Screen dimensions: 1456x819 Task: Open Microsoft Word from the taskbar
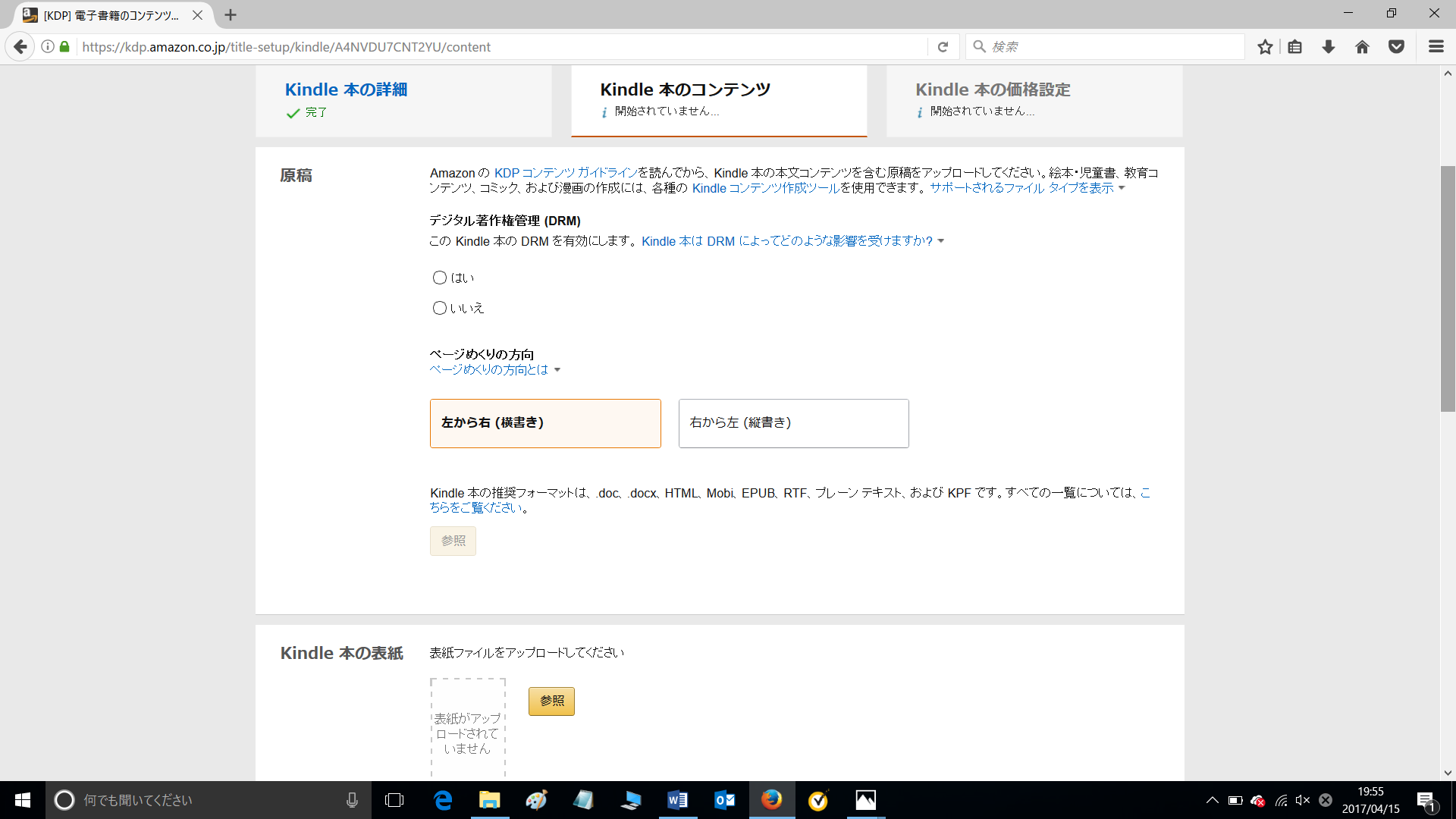[677, 800]
